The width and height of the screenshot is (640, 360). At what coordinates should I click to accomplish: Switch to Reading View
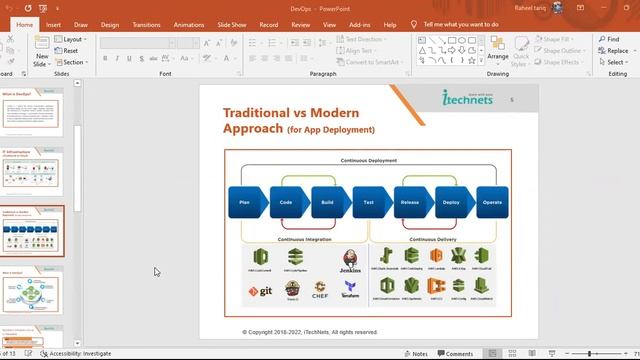[532, 353]
